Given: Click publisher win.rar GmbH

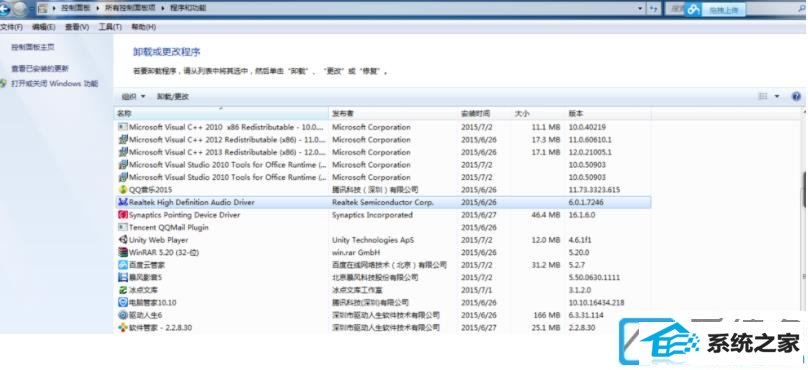Looking at the screenshot, I should tap(356, 253).
